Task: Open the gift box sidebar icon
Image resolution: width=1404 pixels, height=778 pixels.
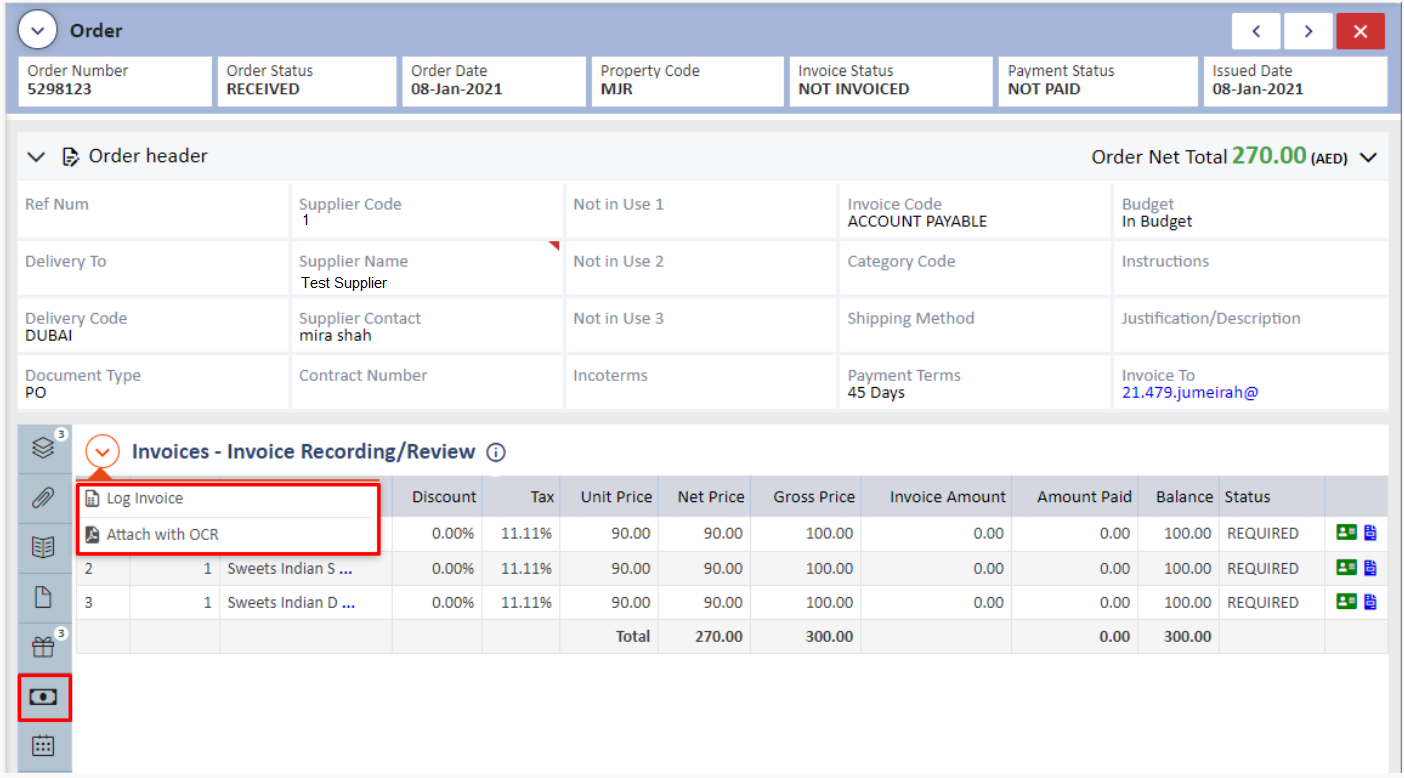Action: (x=43, y=647)
